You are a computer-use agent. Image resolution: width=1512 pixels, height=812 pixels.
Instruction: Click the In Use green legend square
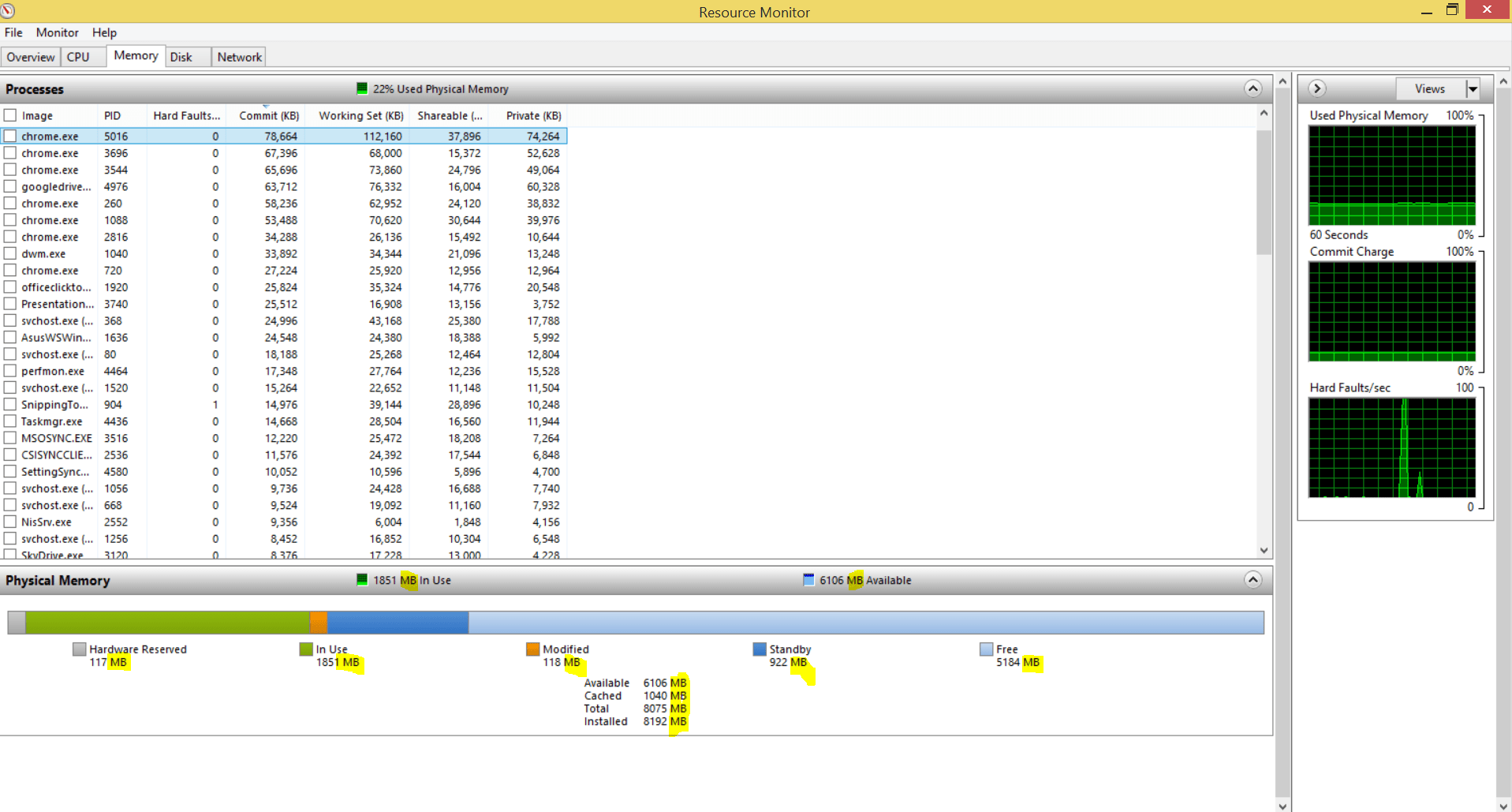[306, 649]
